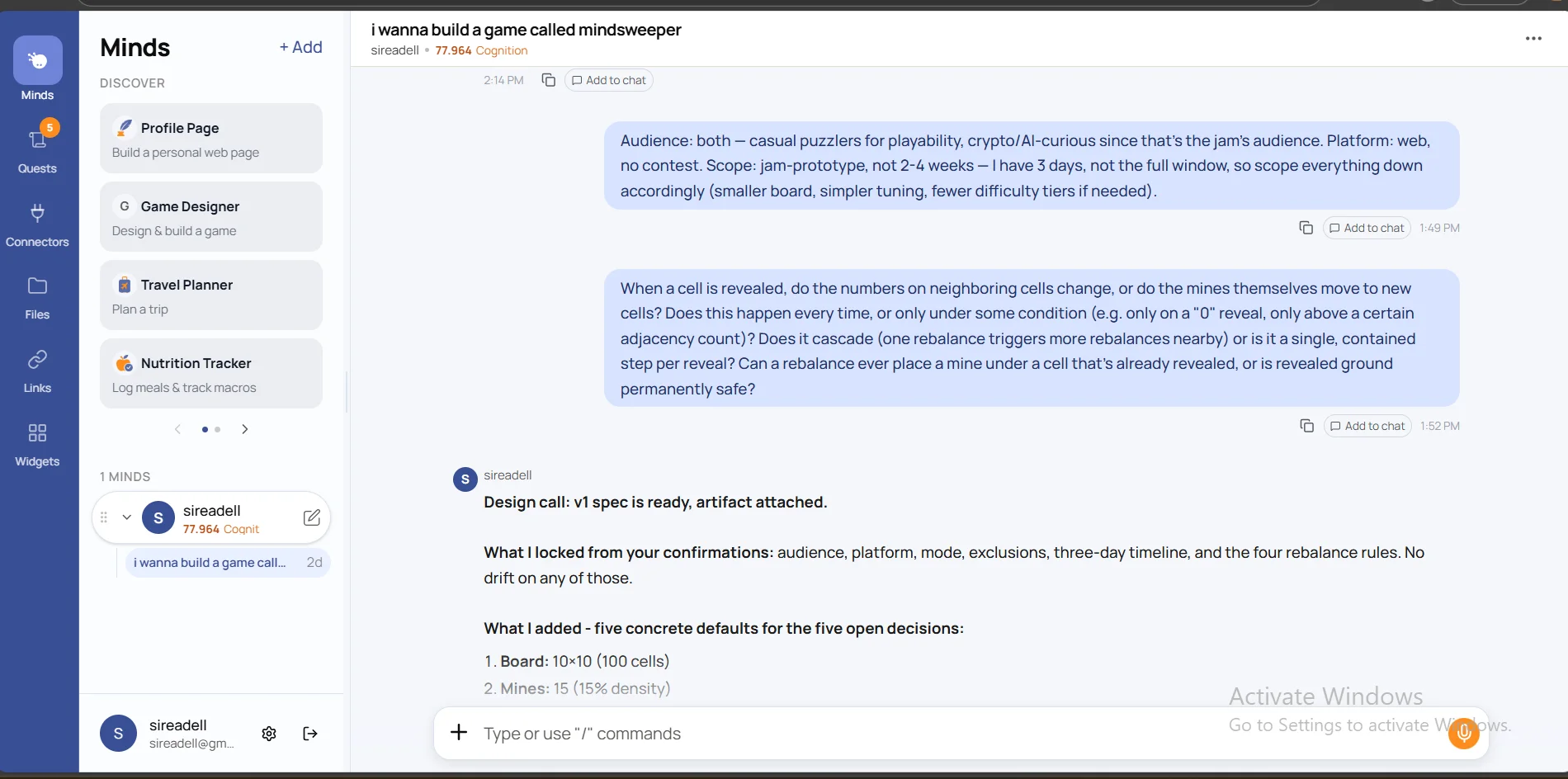Click the sireadell@gm... email text
Viewport: 1568px width, 779px height.
tap(191, 744)
